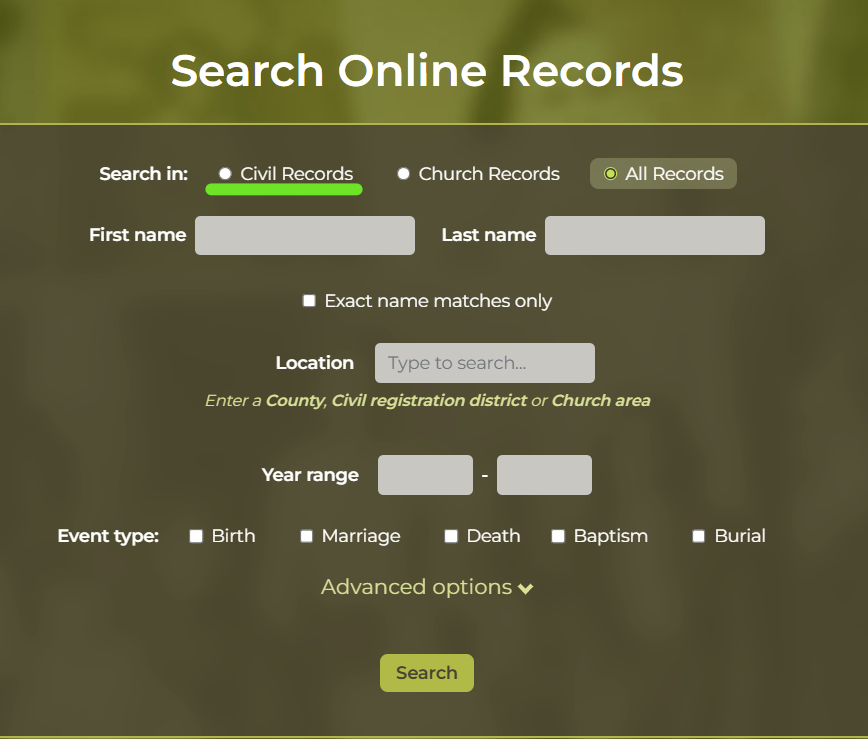This screenshot has width=868, height=739.
Task: Click the Exact name matches only label
Action: (438, 301)
